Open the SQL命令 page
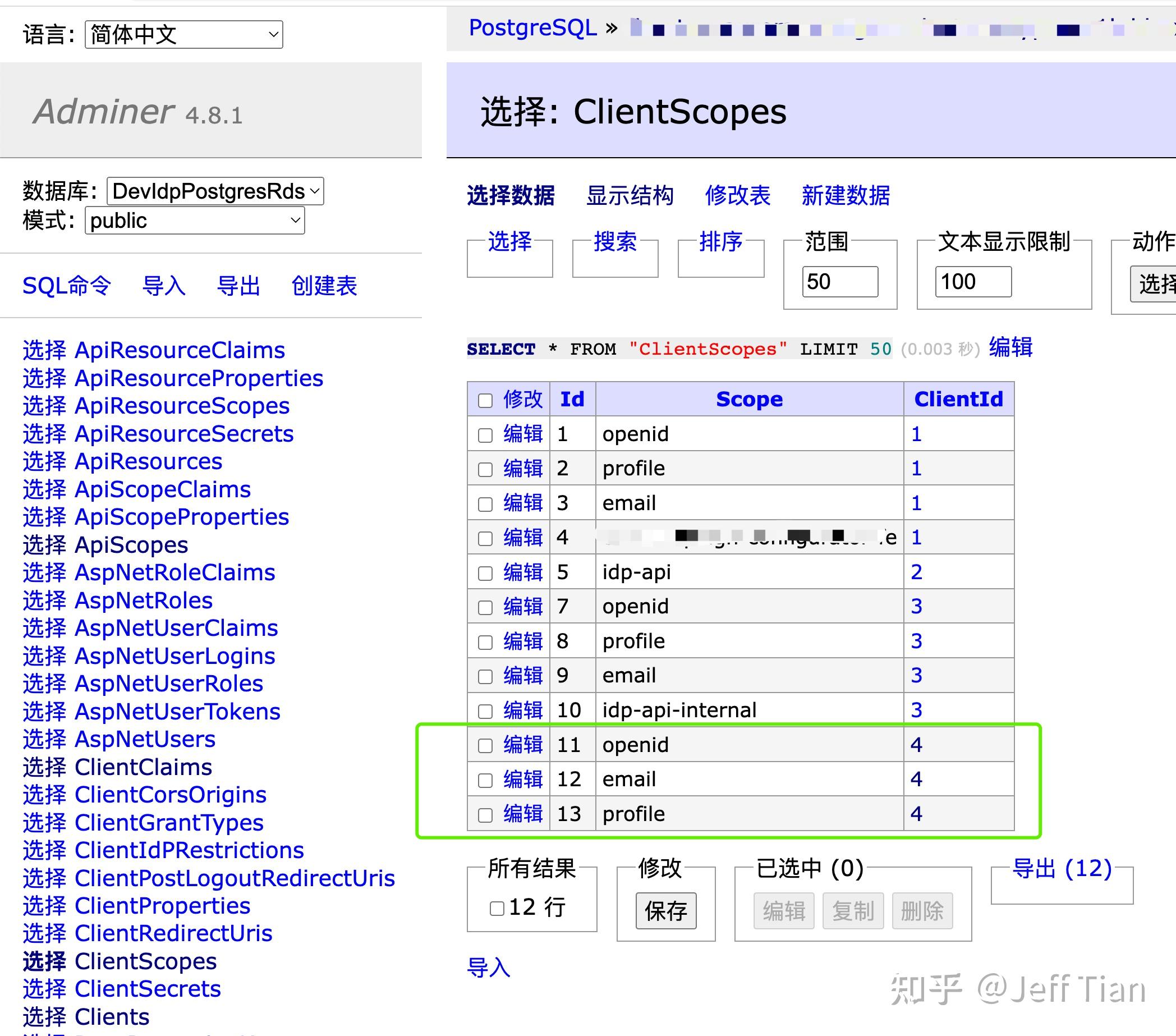The width and height of the screenshot is (1176, 1036). (x=66, y=286)
